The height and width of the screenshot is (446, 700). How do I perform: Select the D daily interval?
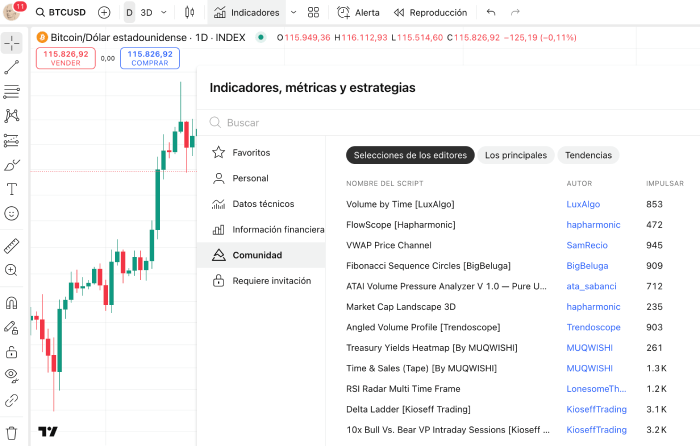(129, 13)
